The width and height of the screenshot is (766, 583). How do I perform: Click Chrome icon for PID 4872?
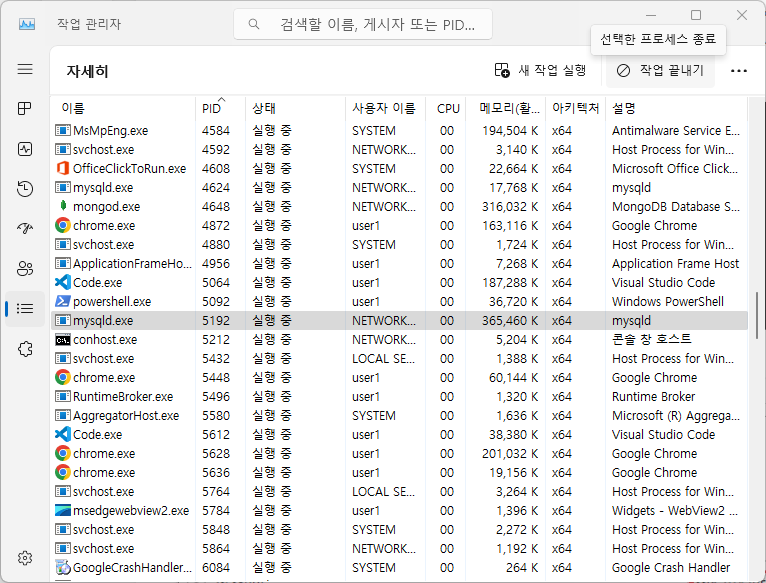tap(63, 225)
